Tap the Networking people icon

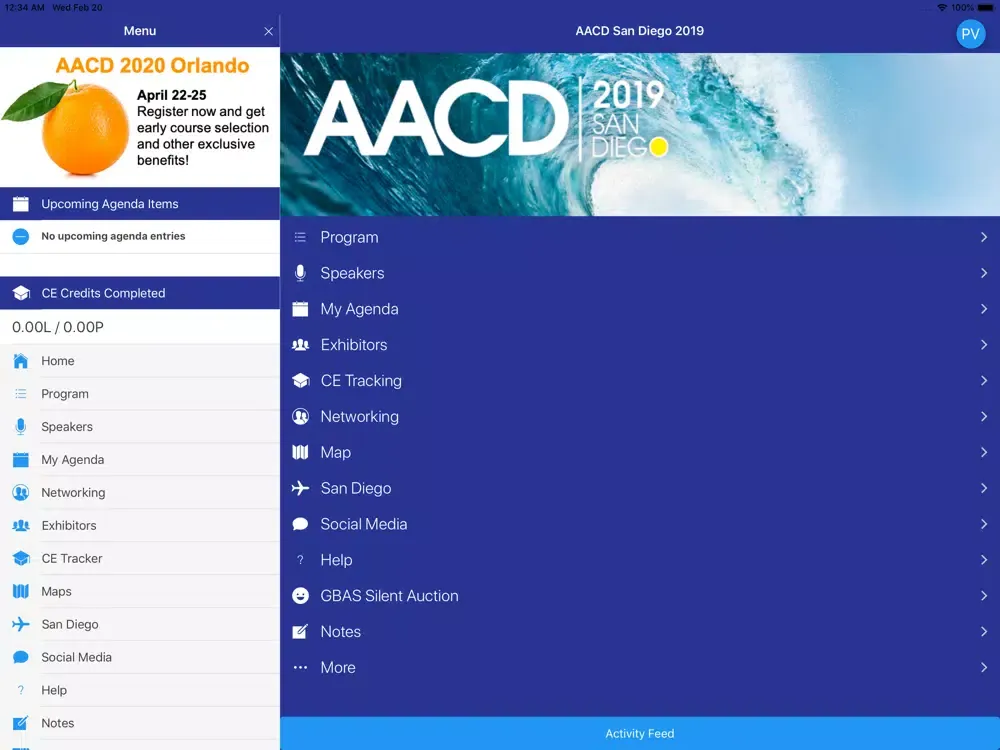(298, 417)
